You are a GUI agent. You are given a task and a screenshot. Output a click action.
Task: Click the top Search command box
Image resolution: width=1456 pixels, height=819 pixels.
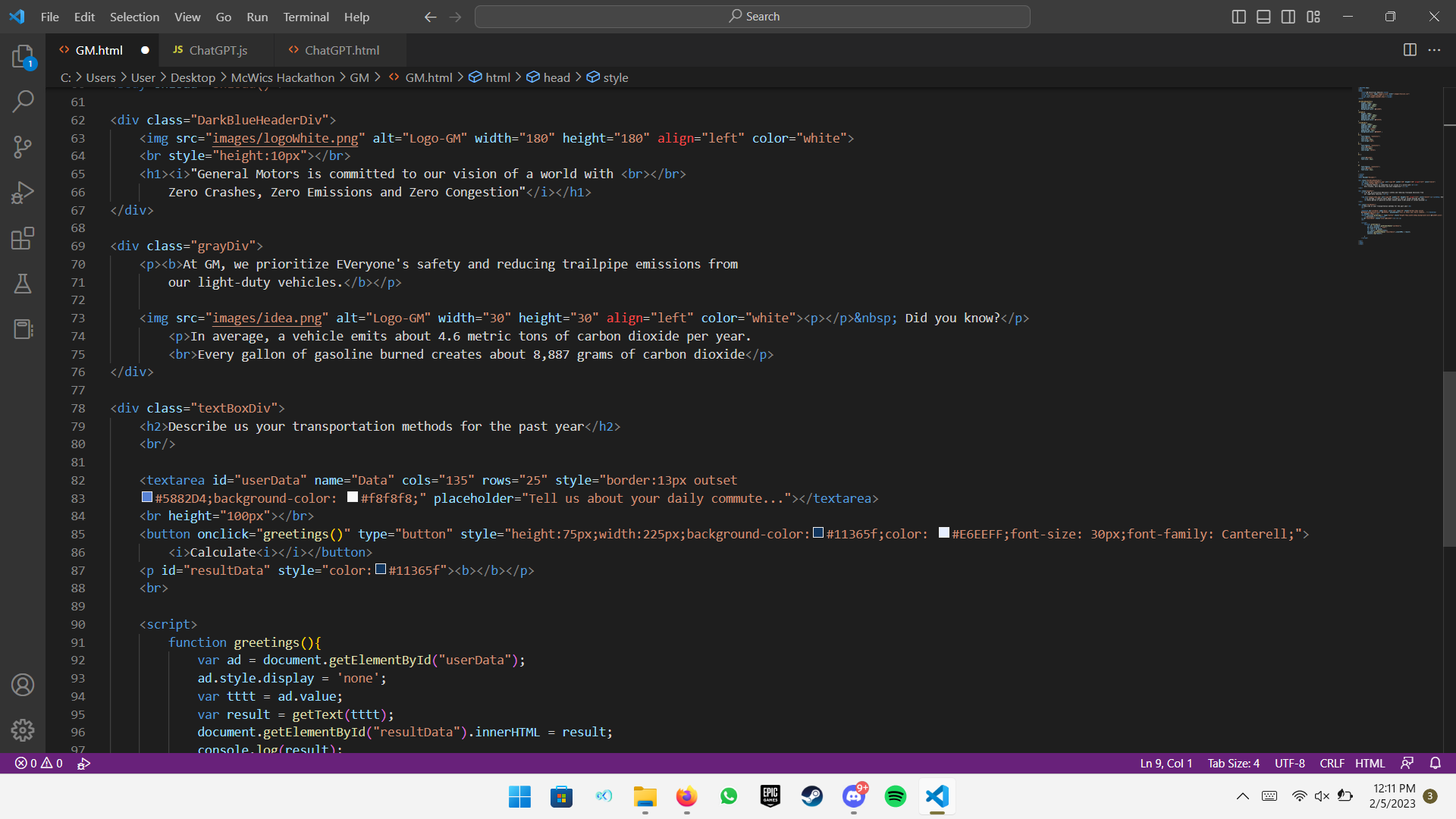752,17
